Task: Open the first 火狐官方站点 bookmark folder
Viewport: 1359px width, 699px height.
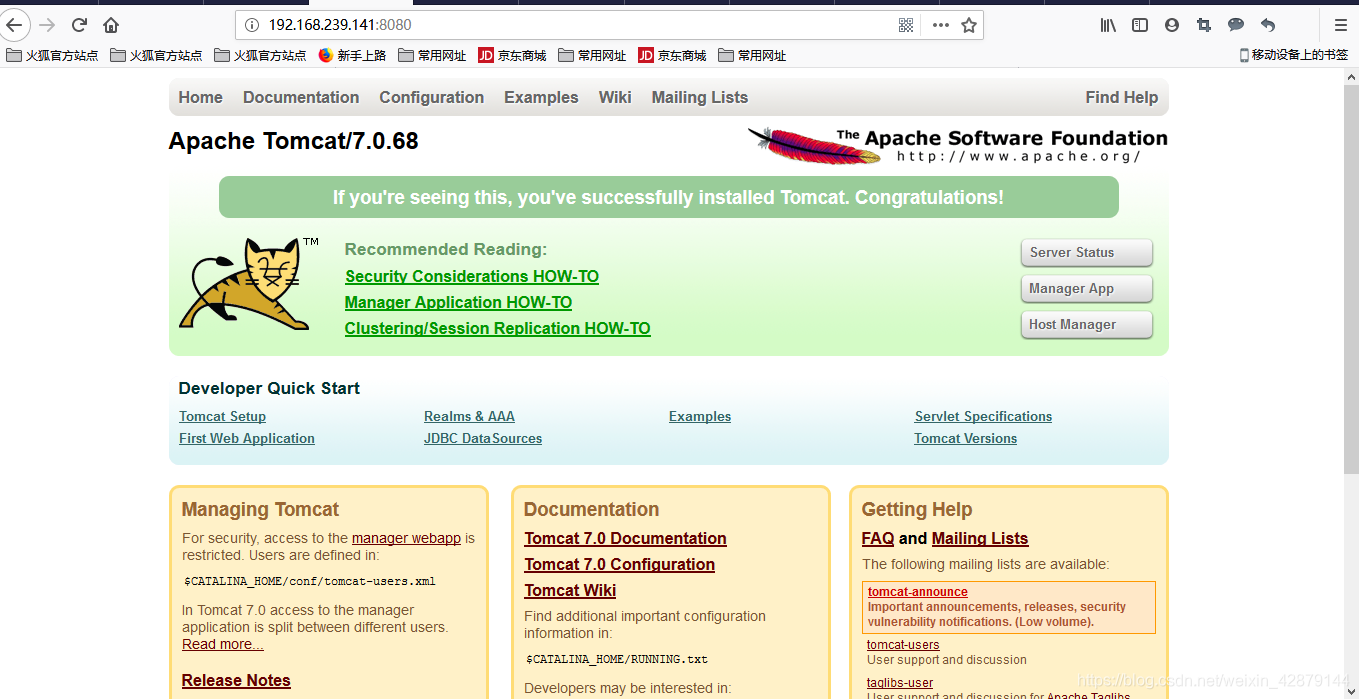Action: click(x=52, y=56)
